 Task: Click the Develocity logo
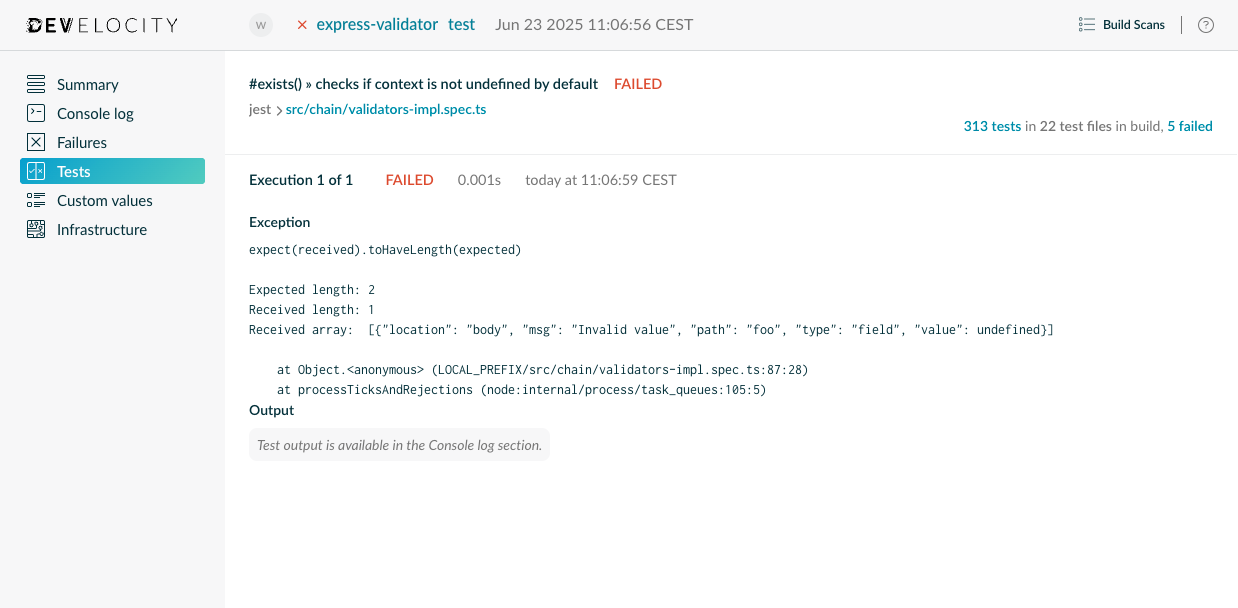[100, 24]
